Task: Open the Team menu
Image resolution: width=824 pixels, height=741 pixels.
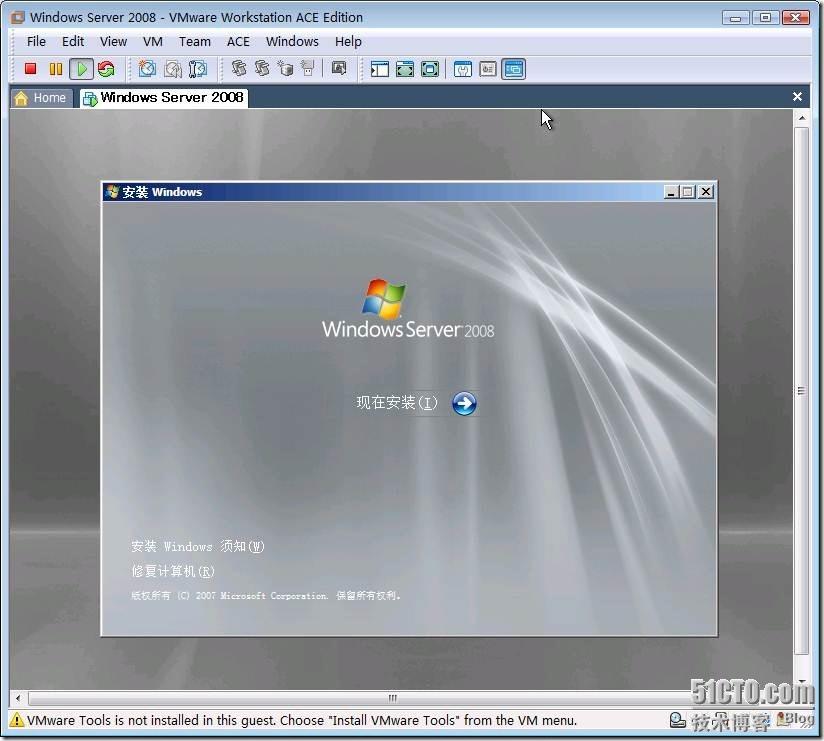Action: tap(194, 42)
